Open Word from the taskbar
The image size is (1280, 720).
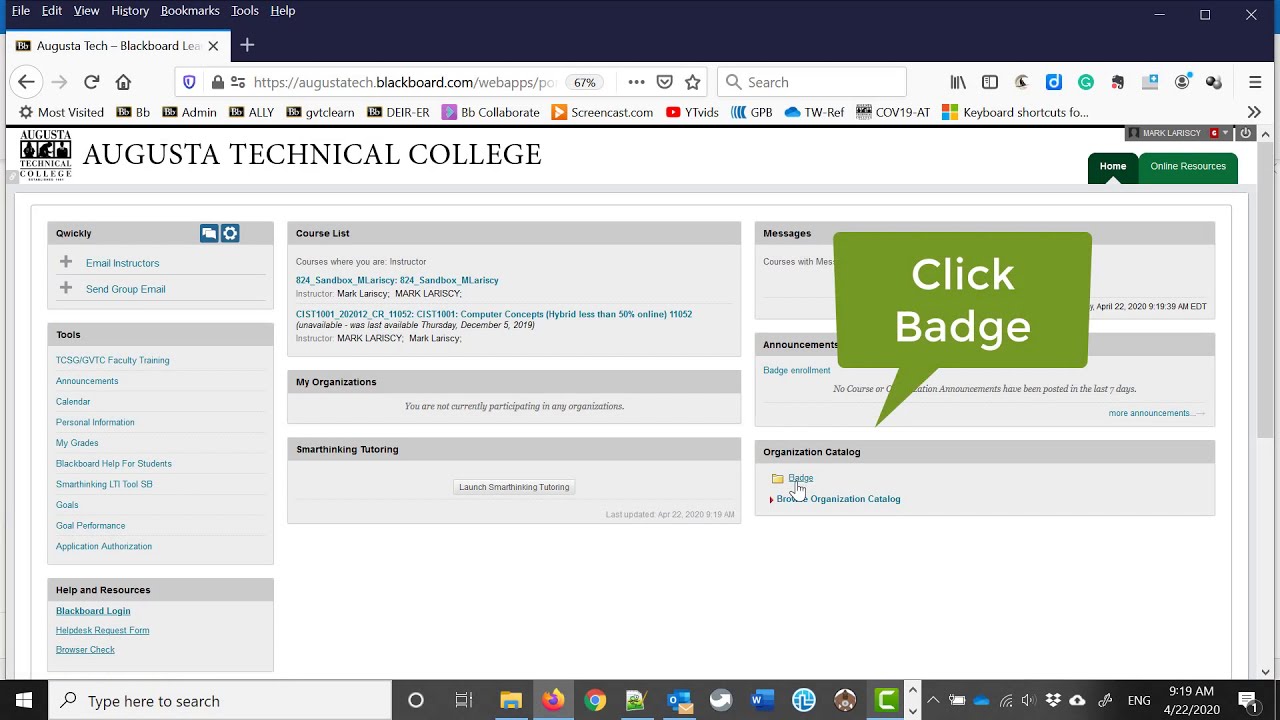tap(763, 700)
